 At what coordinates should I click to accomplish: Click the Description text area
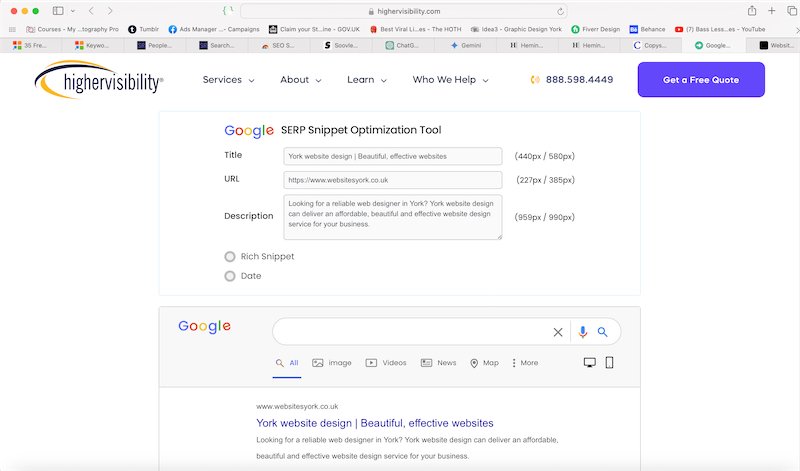pyautogui.click(x=392, y=216)
